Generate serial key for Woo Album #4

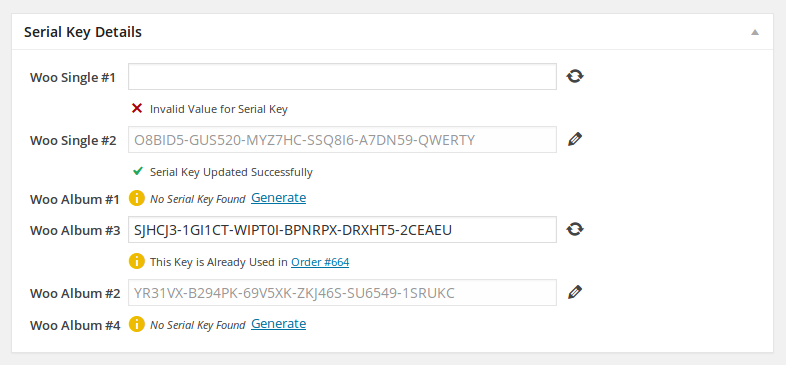click(x=279, y=324)
